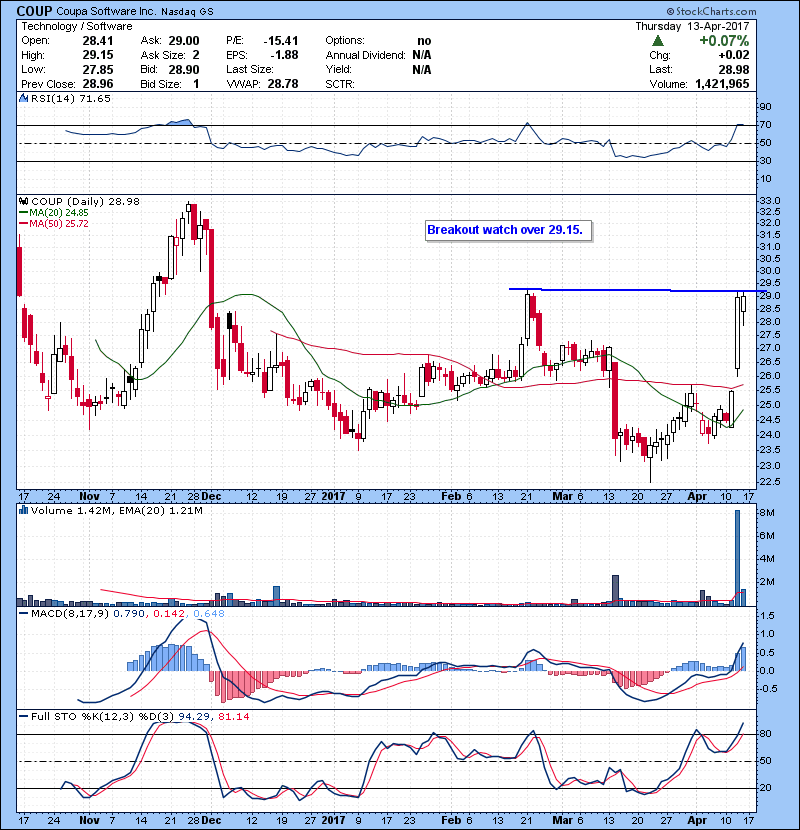
Task: Click the Open value 28.41
Action: click(98, 41)
